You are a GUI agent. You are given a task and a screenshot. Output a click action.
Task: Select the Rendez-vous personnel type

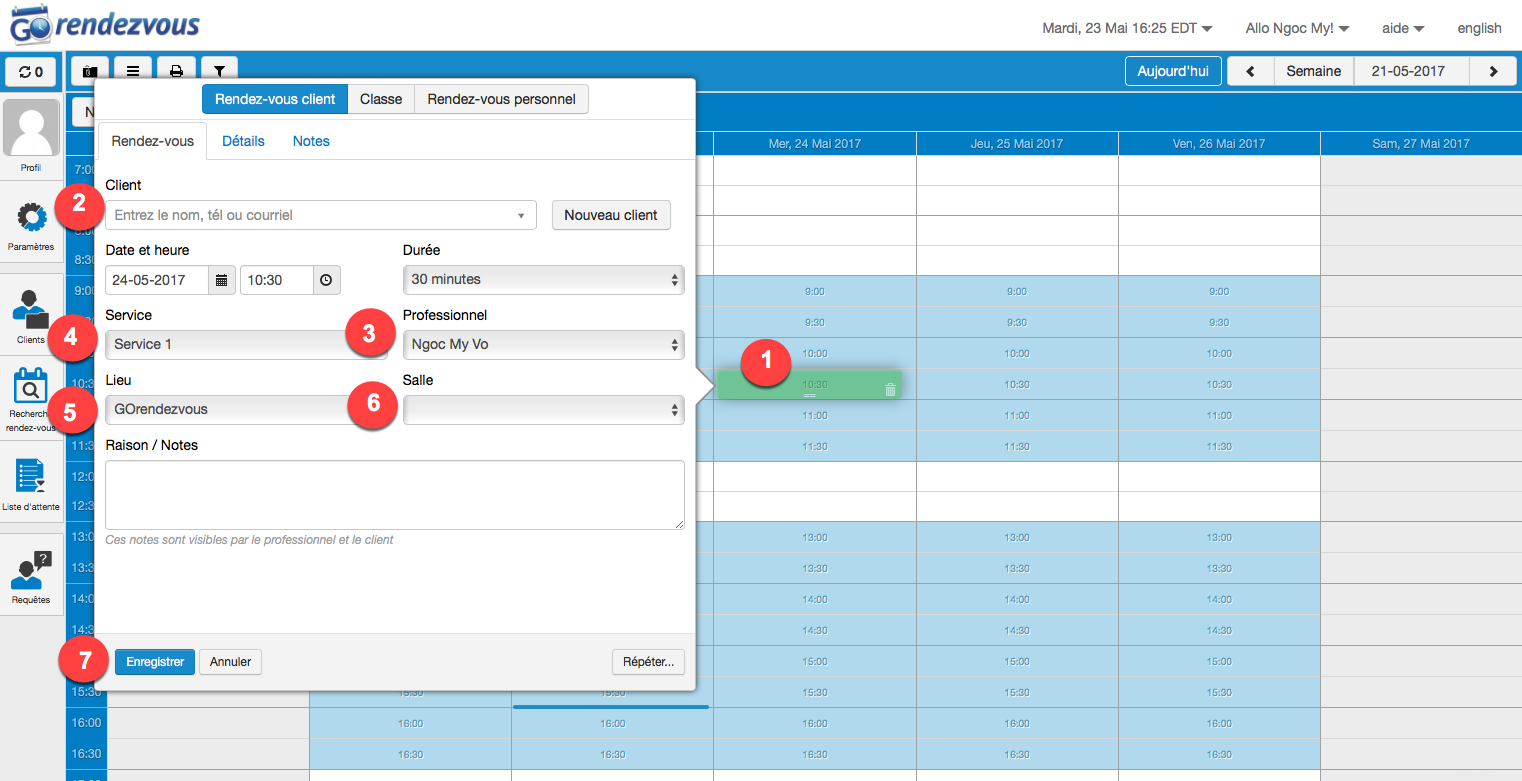coord(501,99)
